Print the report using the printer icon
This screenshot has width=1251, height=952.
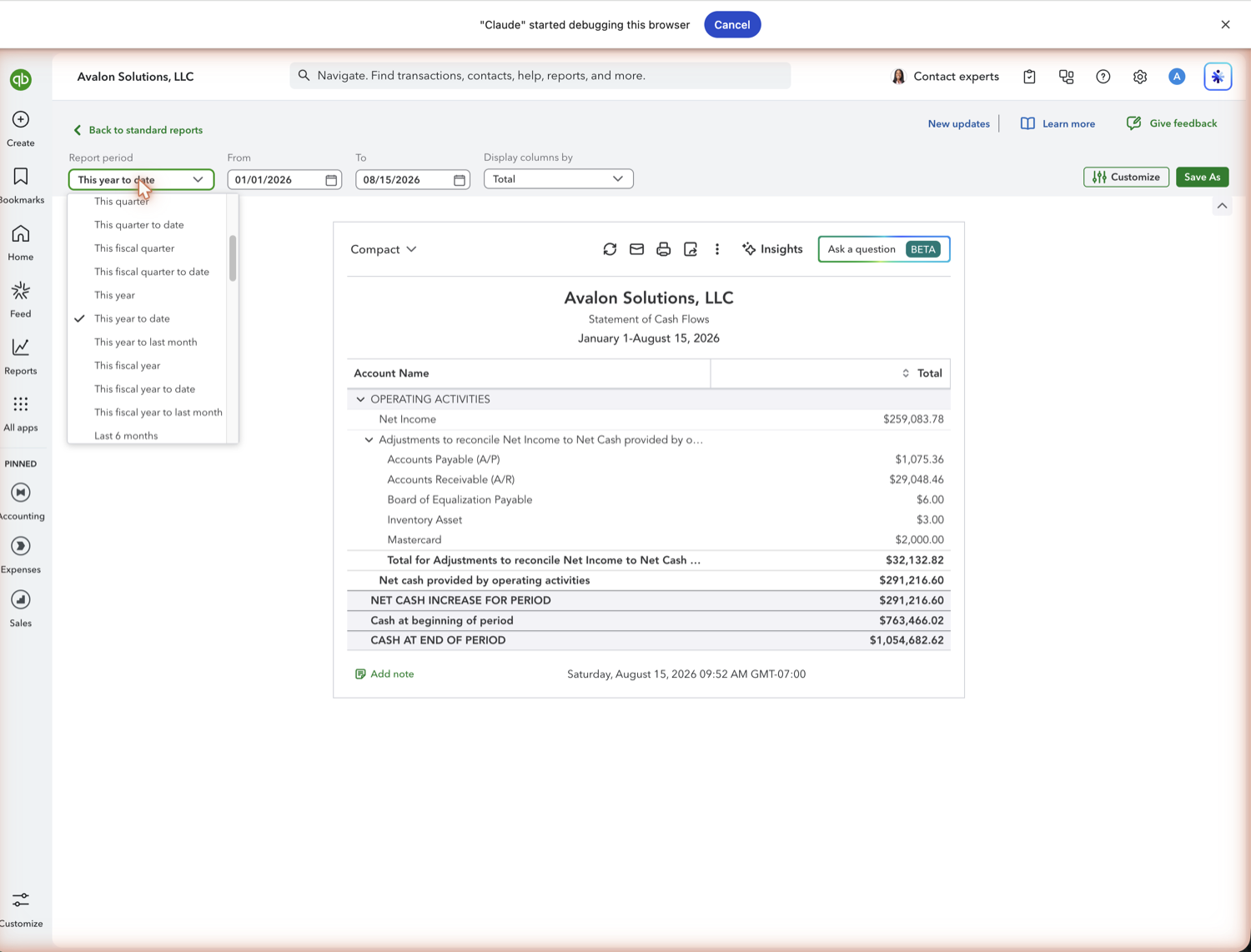click(663, 249)
